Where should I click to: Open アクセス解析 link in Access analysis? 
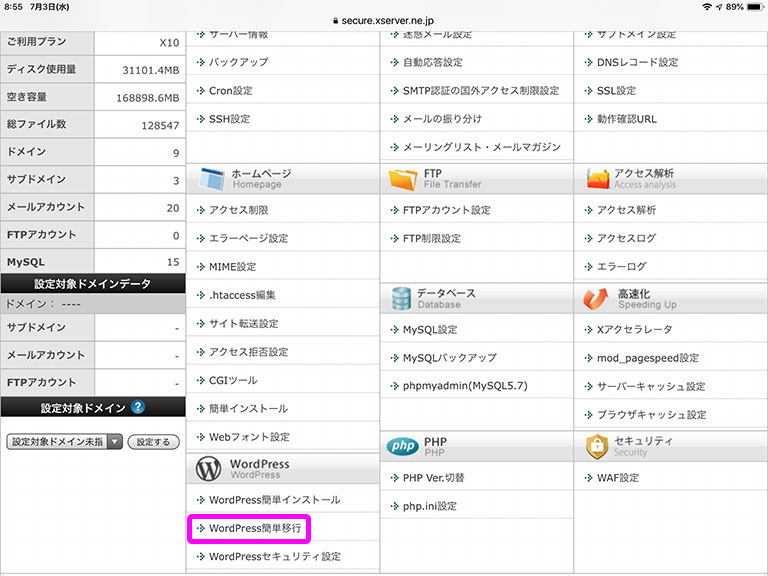(x=626, y=210)
